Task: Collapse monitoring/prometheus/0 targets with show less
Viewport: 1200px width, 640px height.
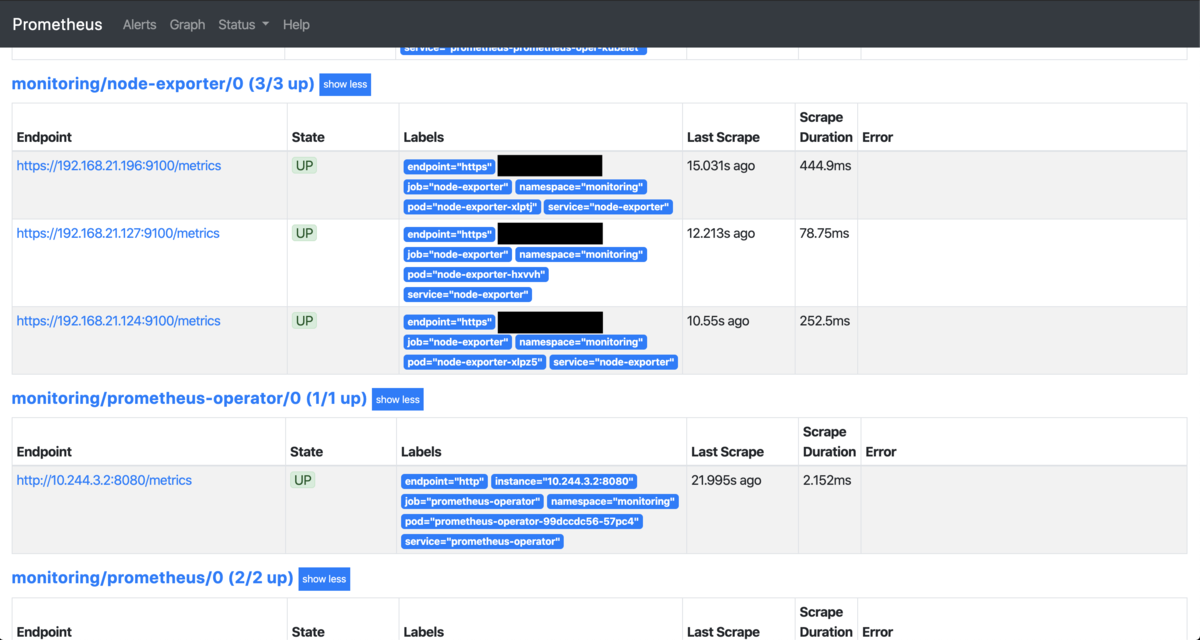Action: 324,579
